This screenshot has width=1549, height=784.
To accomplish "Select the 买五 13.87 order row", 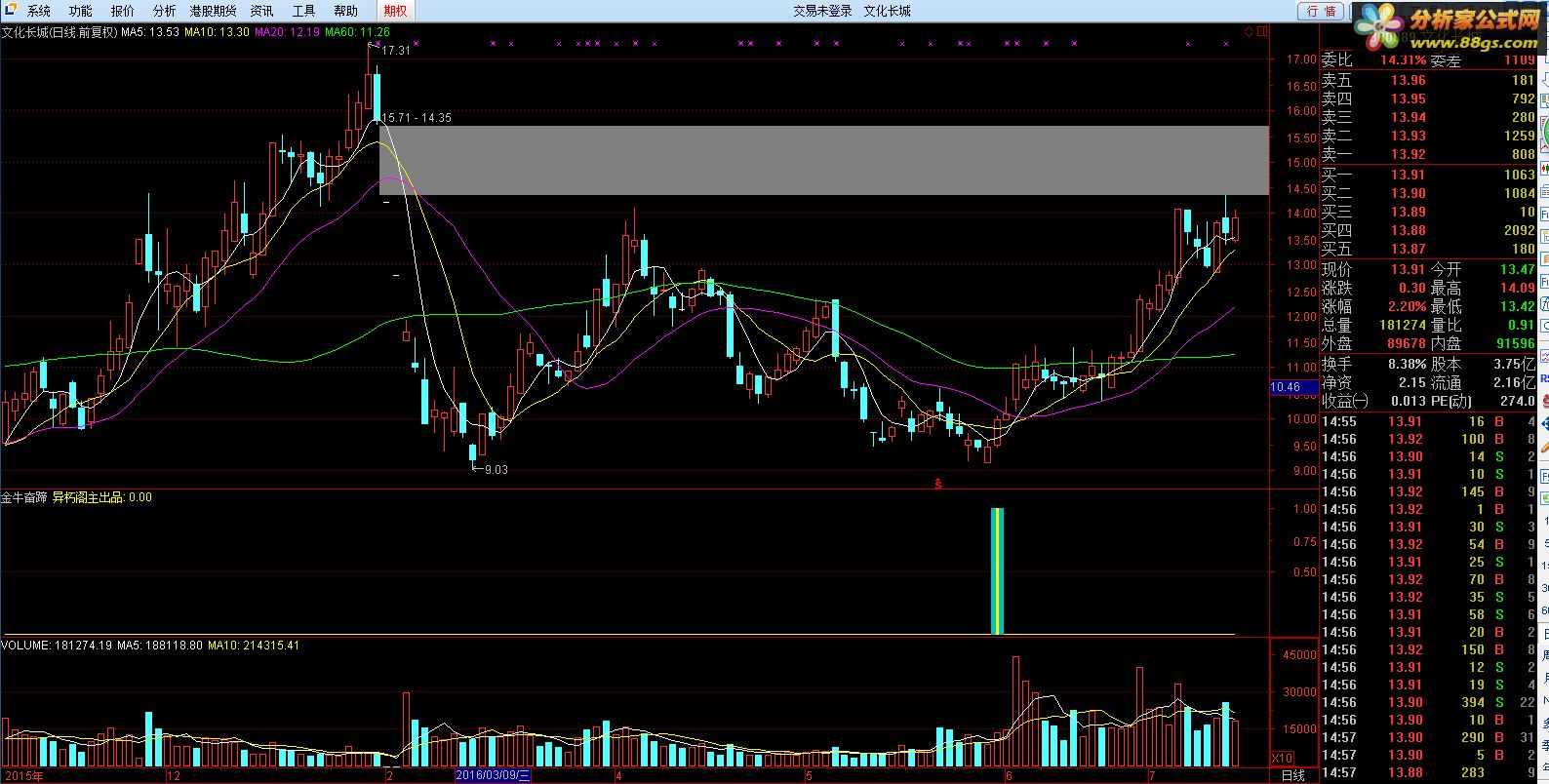I will pyautogui.click(x=1428, y=250).
